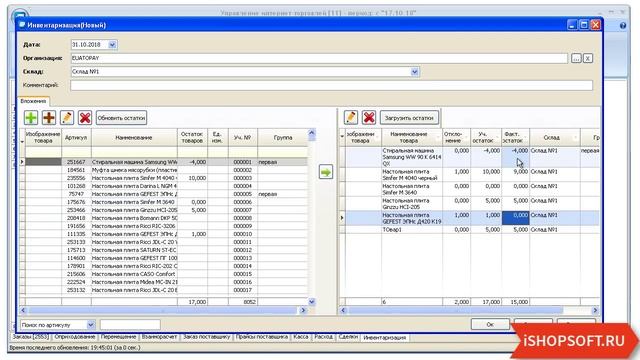Select left row 'Настольная плита SATURN ST-EC'
Image resolution: width=640 pixels, height=360 pixels.
163,250
